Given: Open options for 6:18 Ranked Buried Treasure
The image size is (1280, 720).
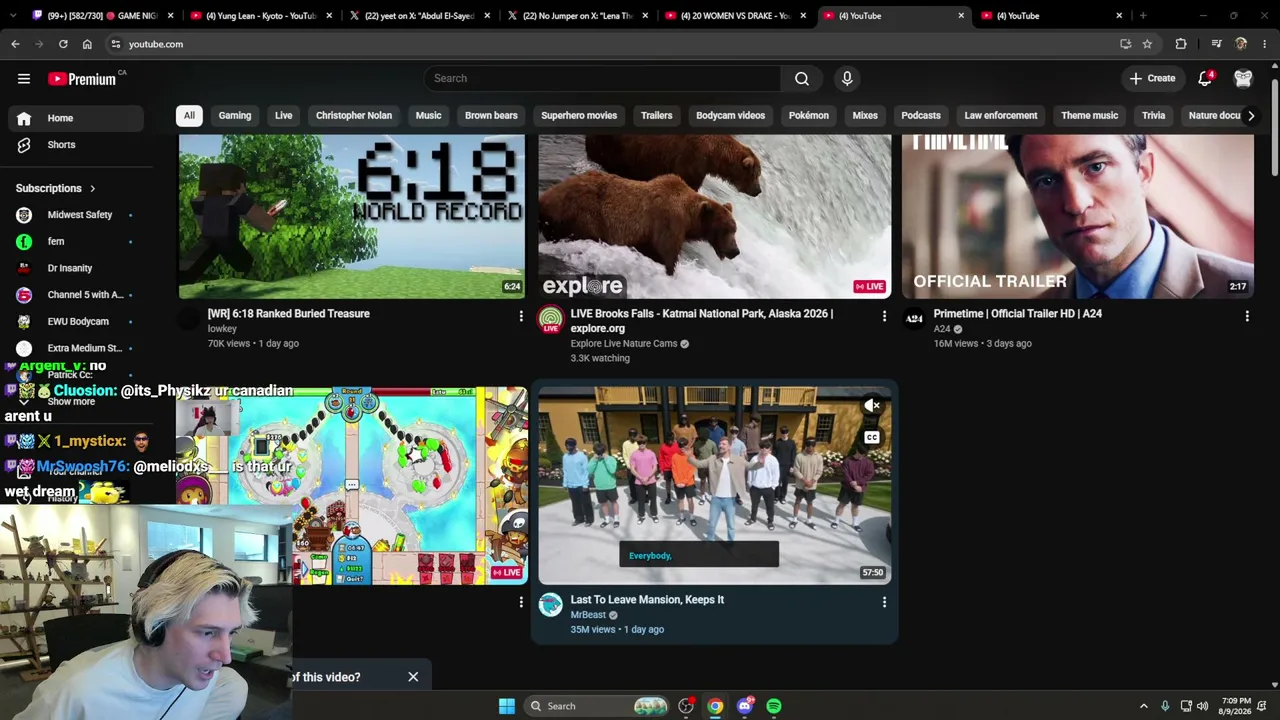Looking at the screenshot, I should tap(521, 316).
